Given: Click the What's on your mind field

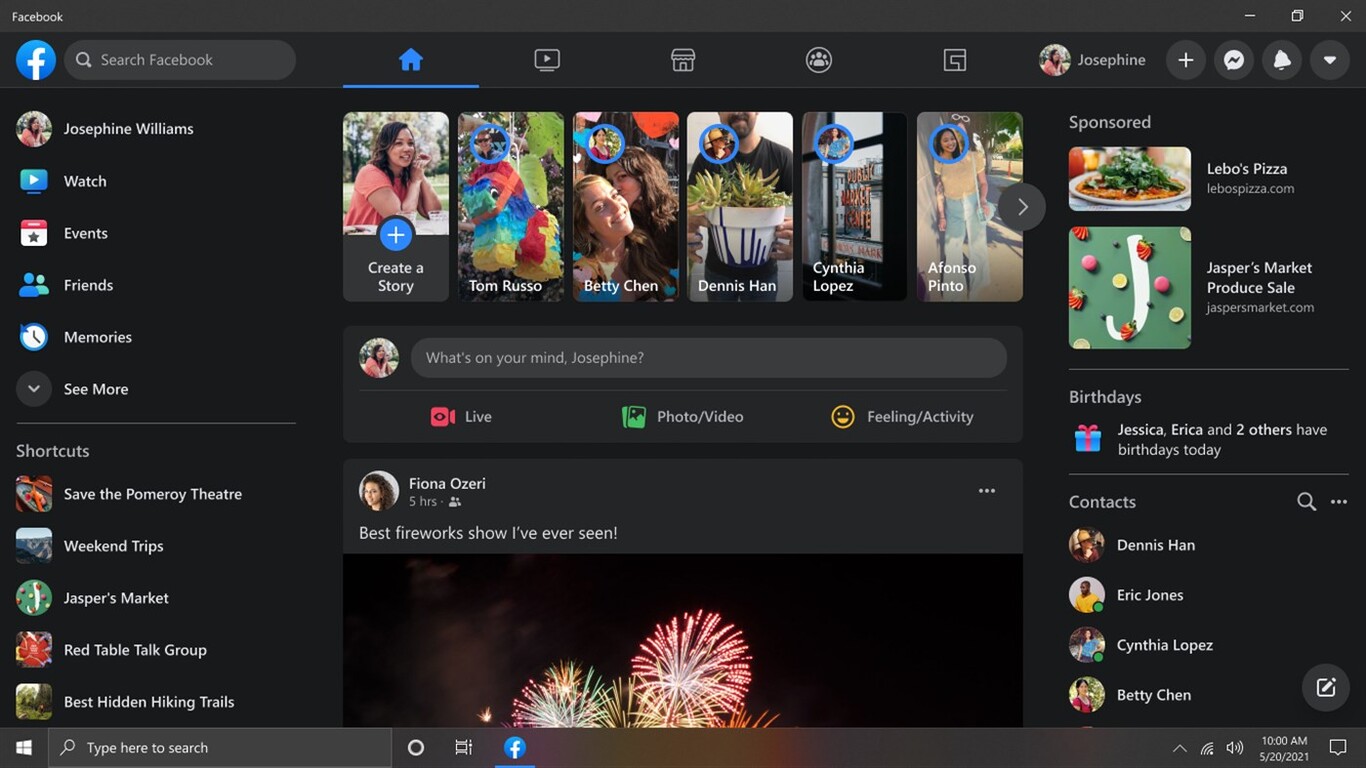Looking at the screenshot, I should (708, 357).
